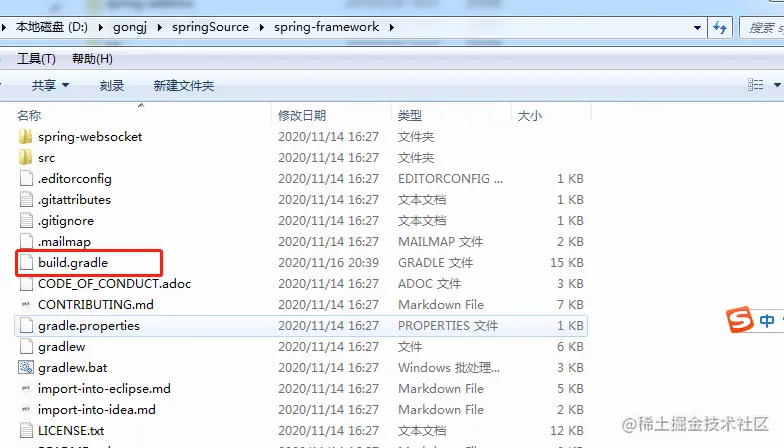Click the 刻录 toolbar button
This screenshot has width=784, height=448.
[x=112, y=86]
